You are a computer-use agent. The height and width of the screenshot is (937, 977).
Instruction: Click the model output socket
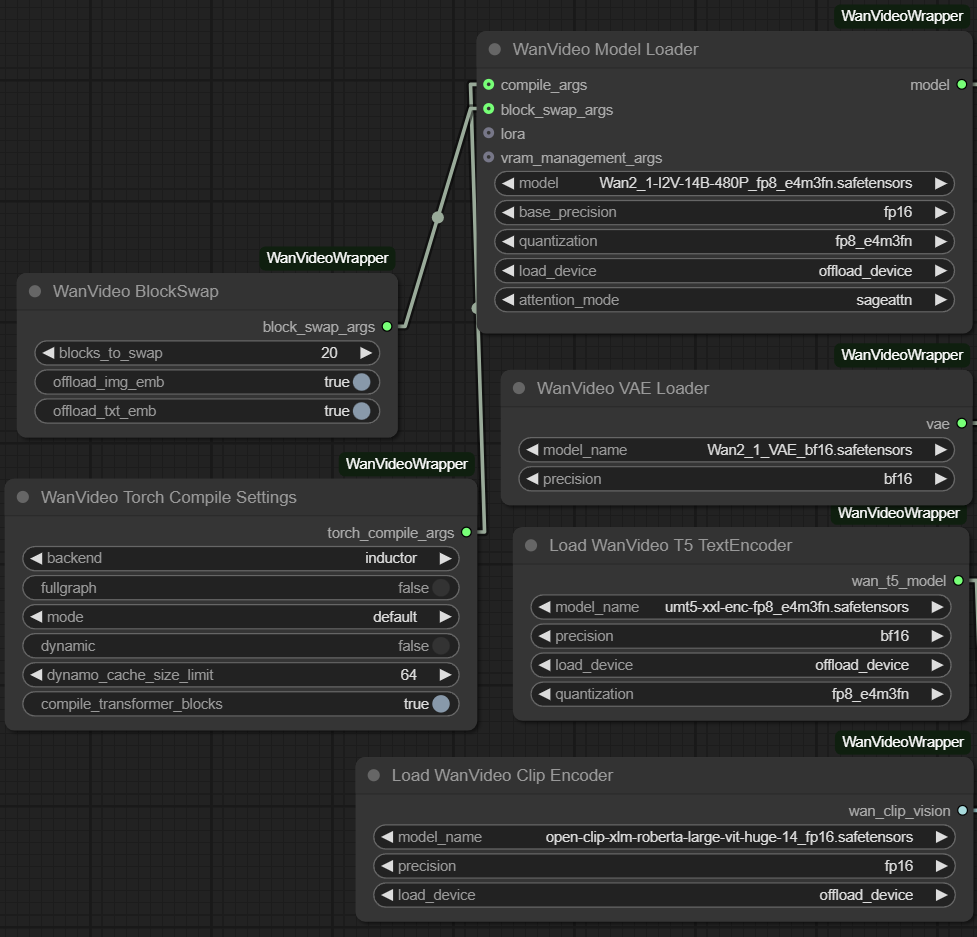coord(961,84)
